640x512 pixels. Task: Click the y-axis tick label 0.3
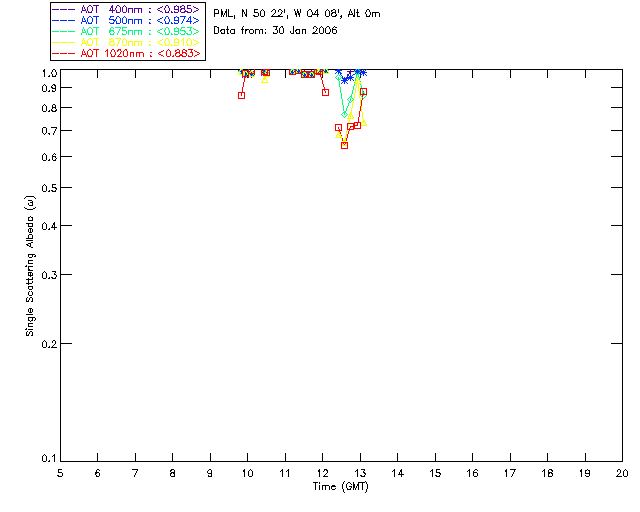(x=49, y=275)
